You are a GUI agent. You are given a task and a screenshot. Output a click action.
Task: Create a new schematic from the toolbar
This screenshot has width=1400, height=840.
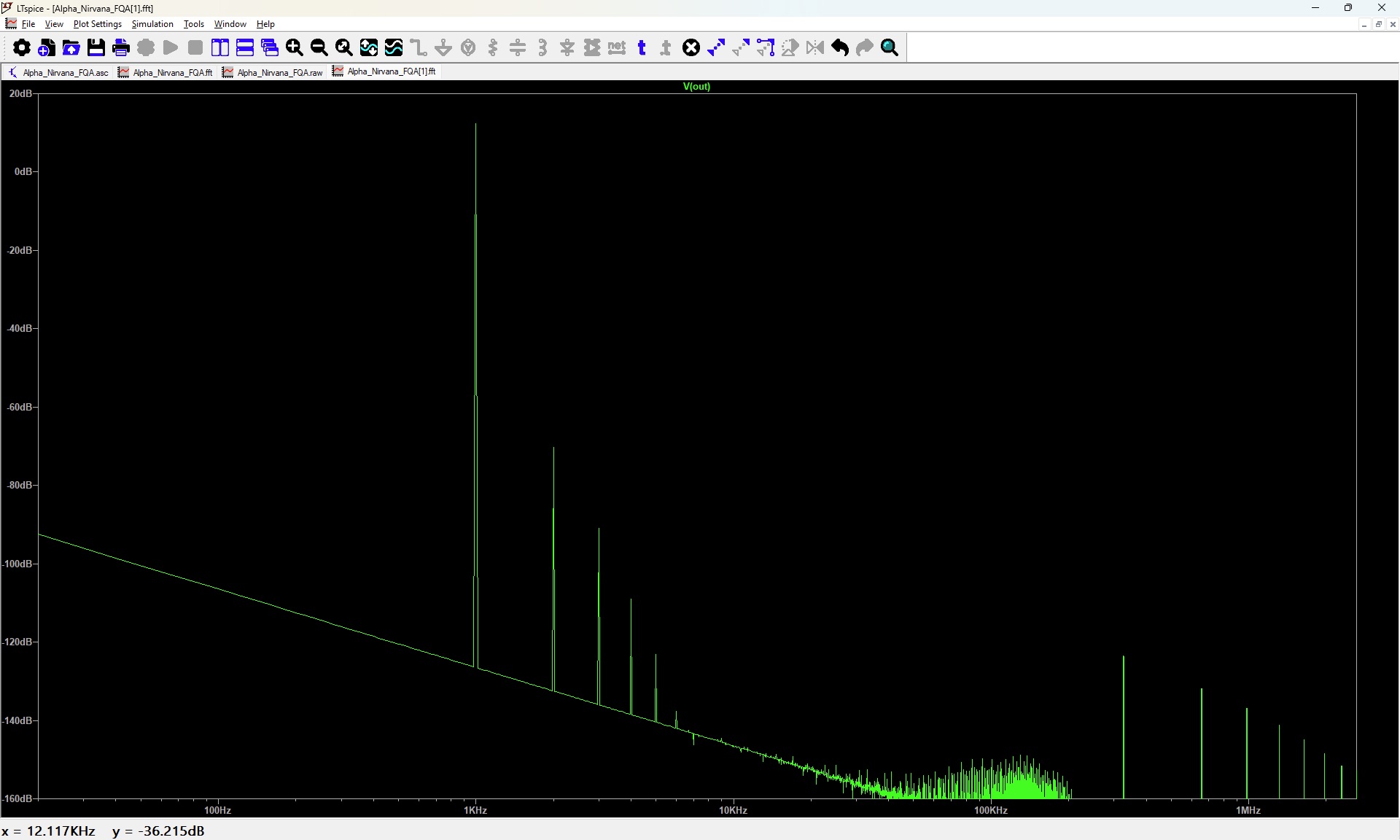click(x=47, y=48)
